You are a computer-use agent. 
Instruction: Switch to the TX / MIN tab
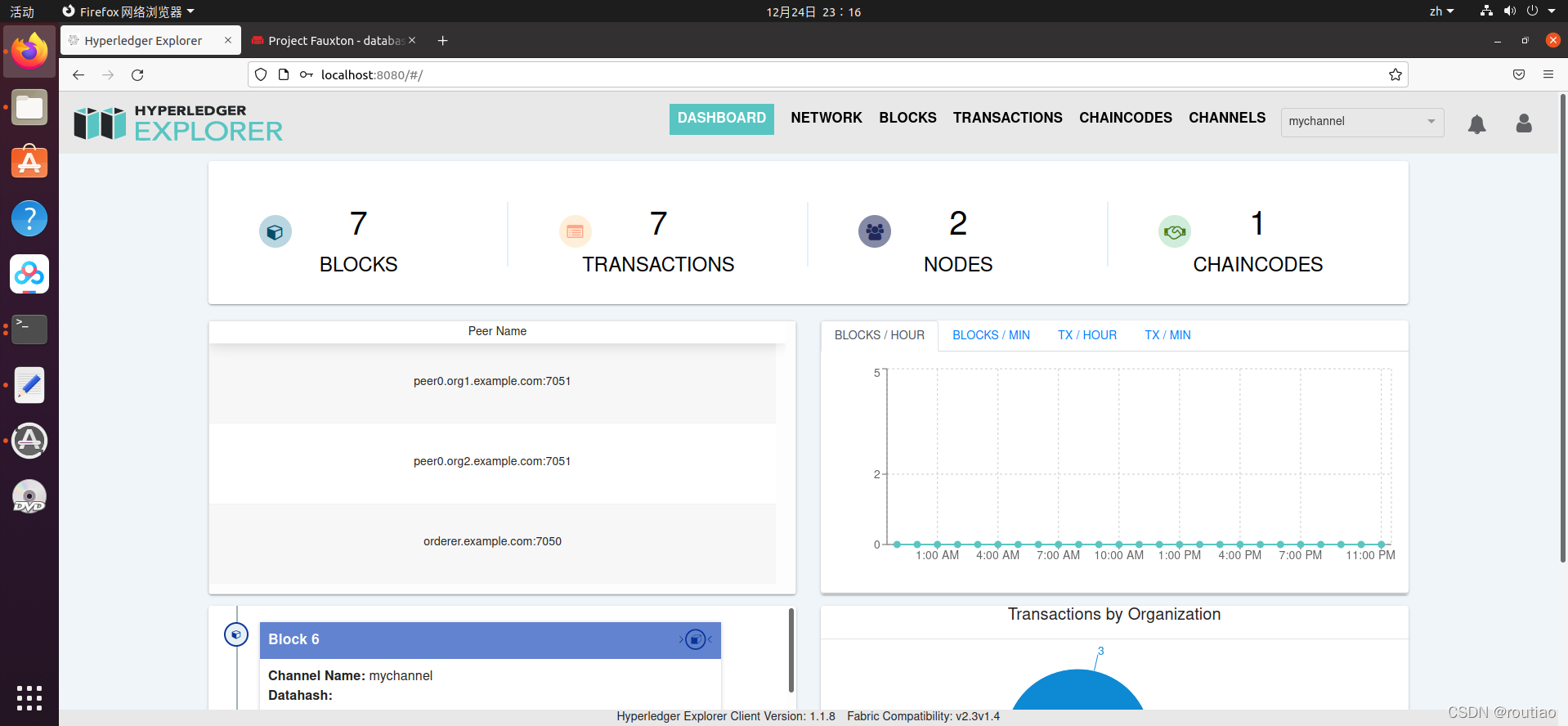coord(1167,335)
